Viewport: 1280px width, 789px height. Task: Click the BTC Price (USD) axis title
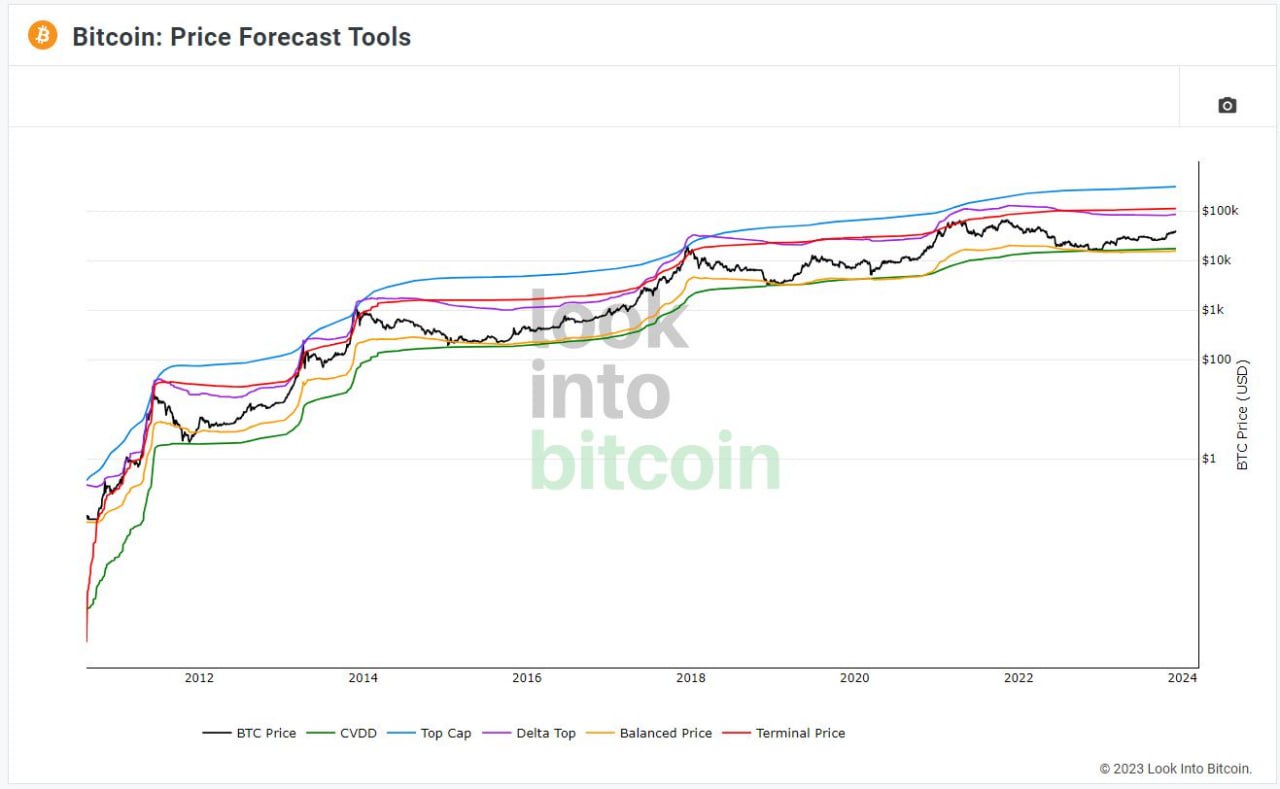(1243, 415)
